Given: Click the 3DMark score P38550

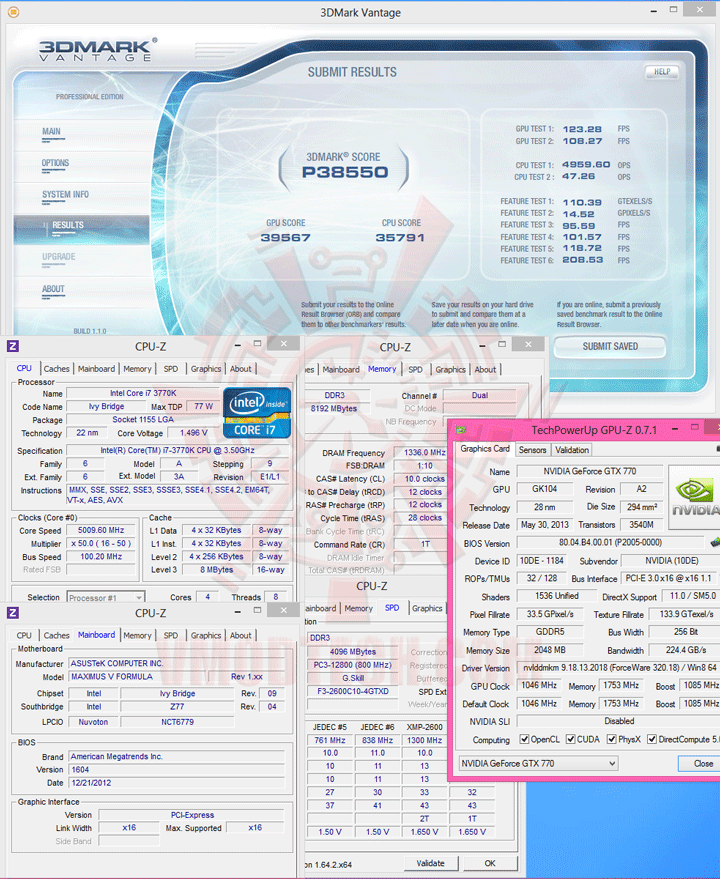Looking at the screenshot, I should [x=344, y=172].
